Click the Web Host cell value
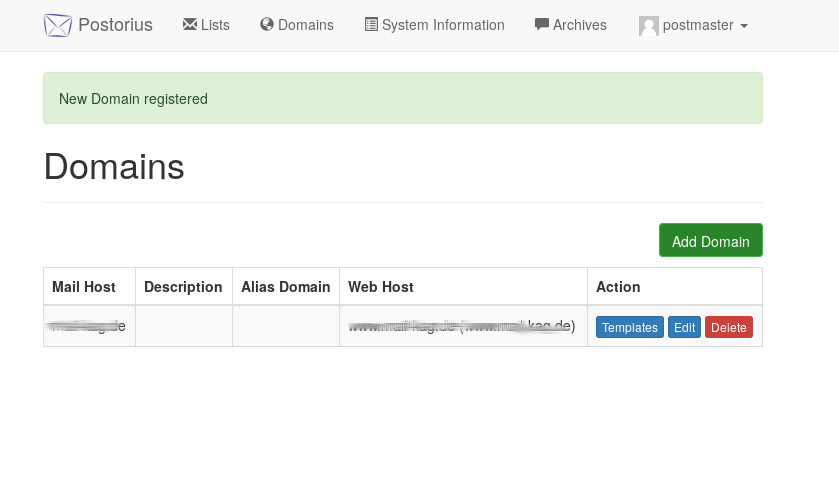Screen dimensions: 839x490 pyautogui.click(x=461, y=326)
